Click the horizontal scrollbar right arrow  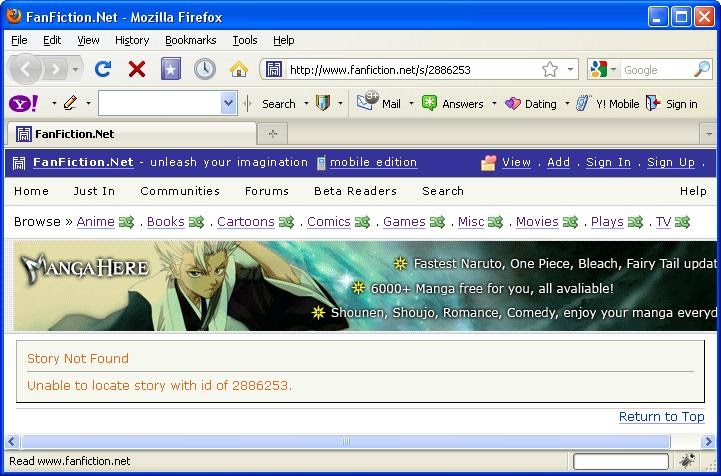coord(708,442)
